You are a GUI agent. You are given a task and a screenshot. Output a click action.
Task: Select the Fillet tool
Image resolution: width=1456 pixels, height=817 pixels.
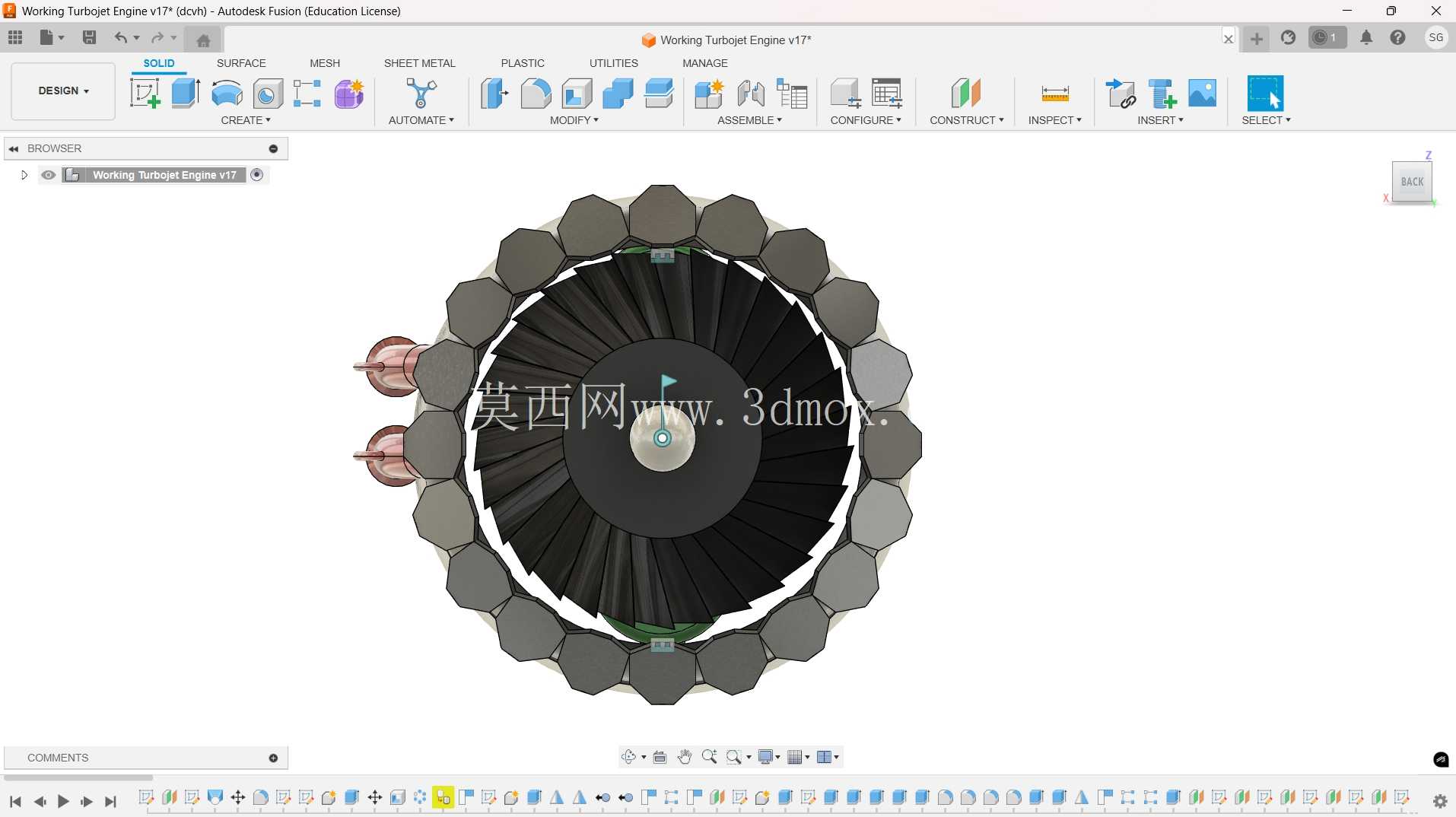pos(536,94)
